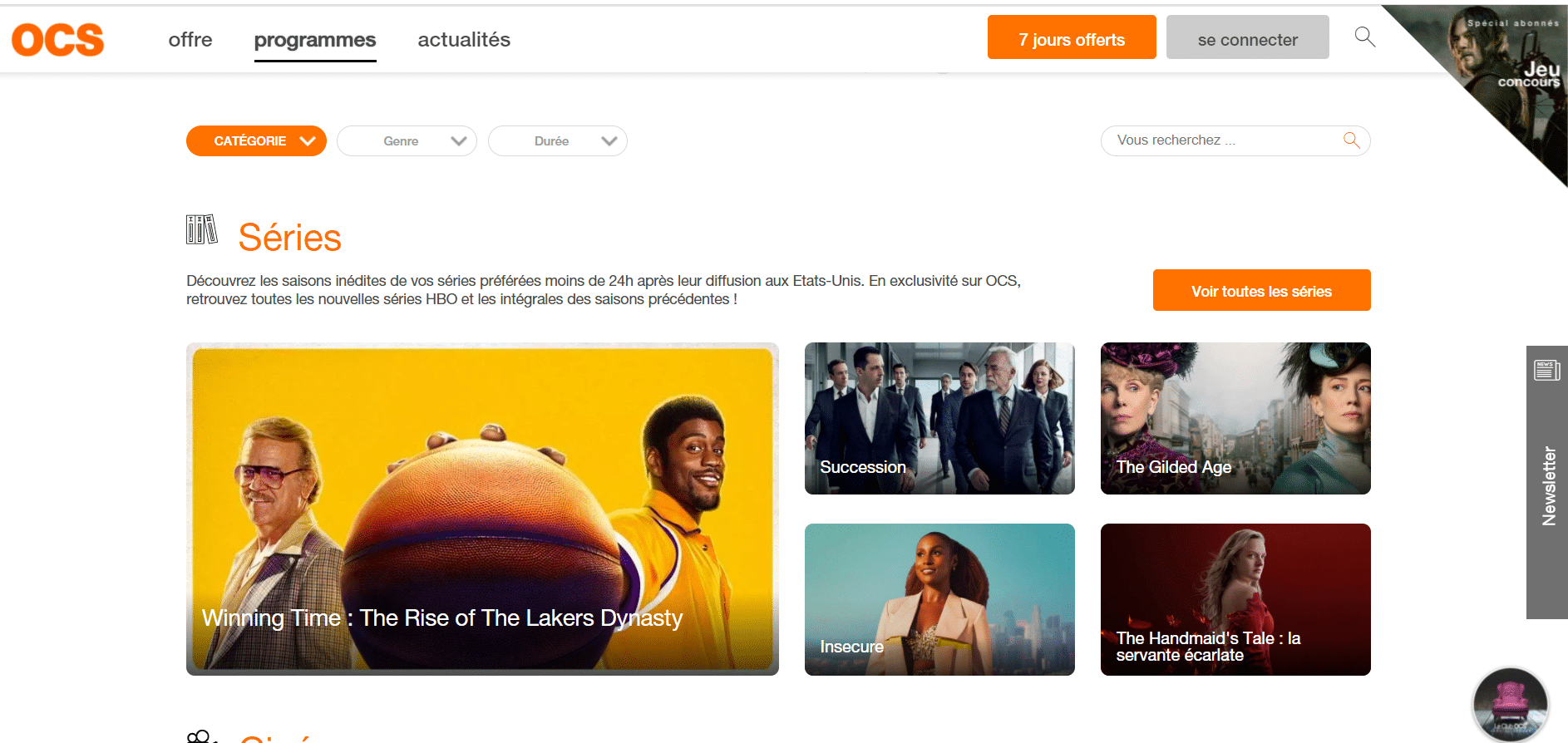Open the Succession series card
This screenshot has width=1568, height=743.
(x=939, y=418)
